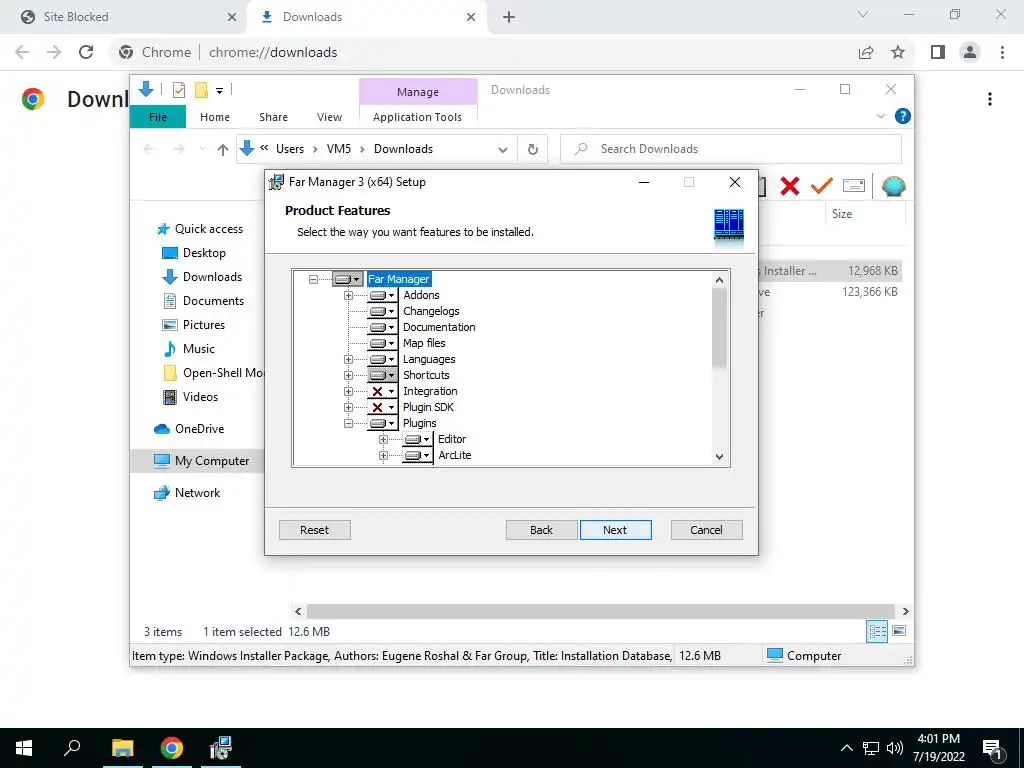Click the Manage contextual tab

[418, 92]
